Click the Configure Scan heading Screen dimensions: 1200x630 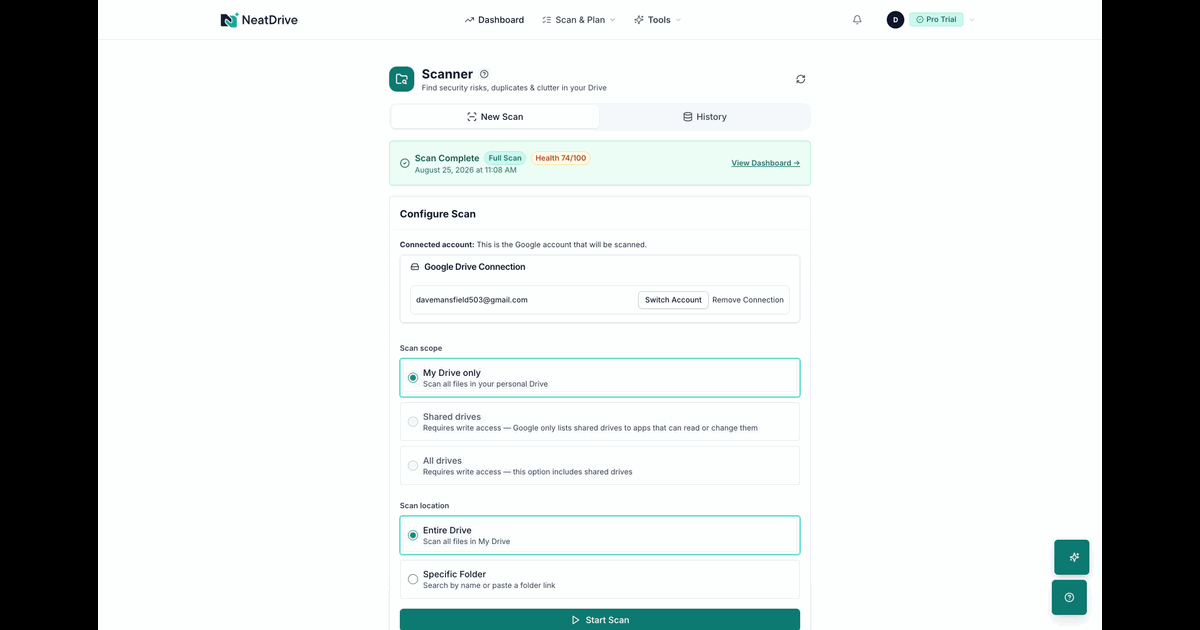tap(438, 214)
